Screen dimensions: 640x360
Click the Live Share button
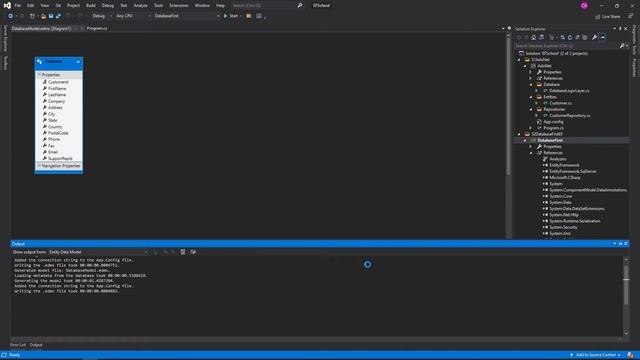(x=607, y=17)
